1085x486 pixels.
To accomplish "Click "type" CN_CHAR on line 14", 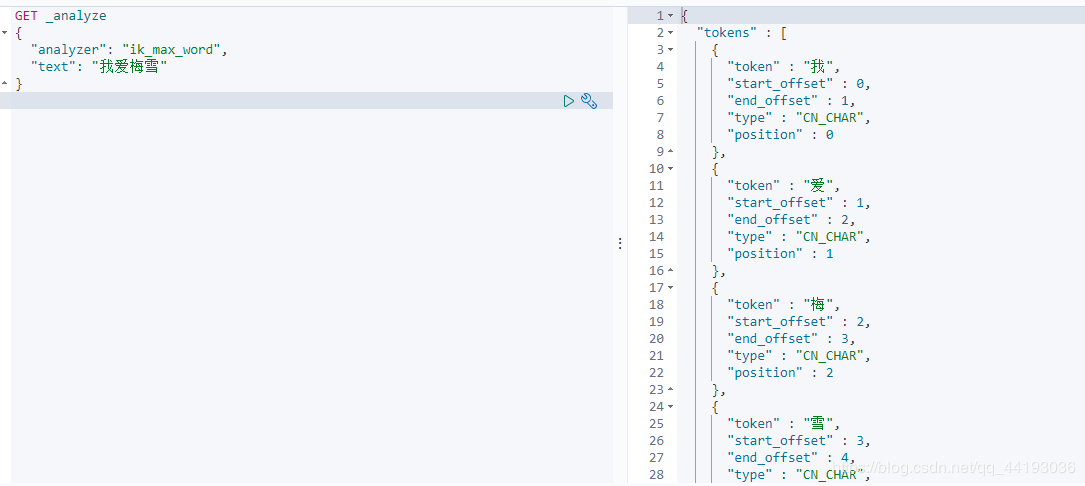I will (x=798, y=237).
